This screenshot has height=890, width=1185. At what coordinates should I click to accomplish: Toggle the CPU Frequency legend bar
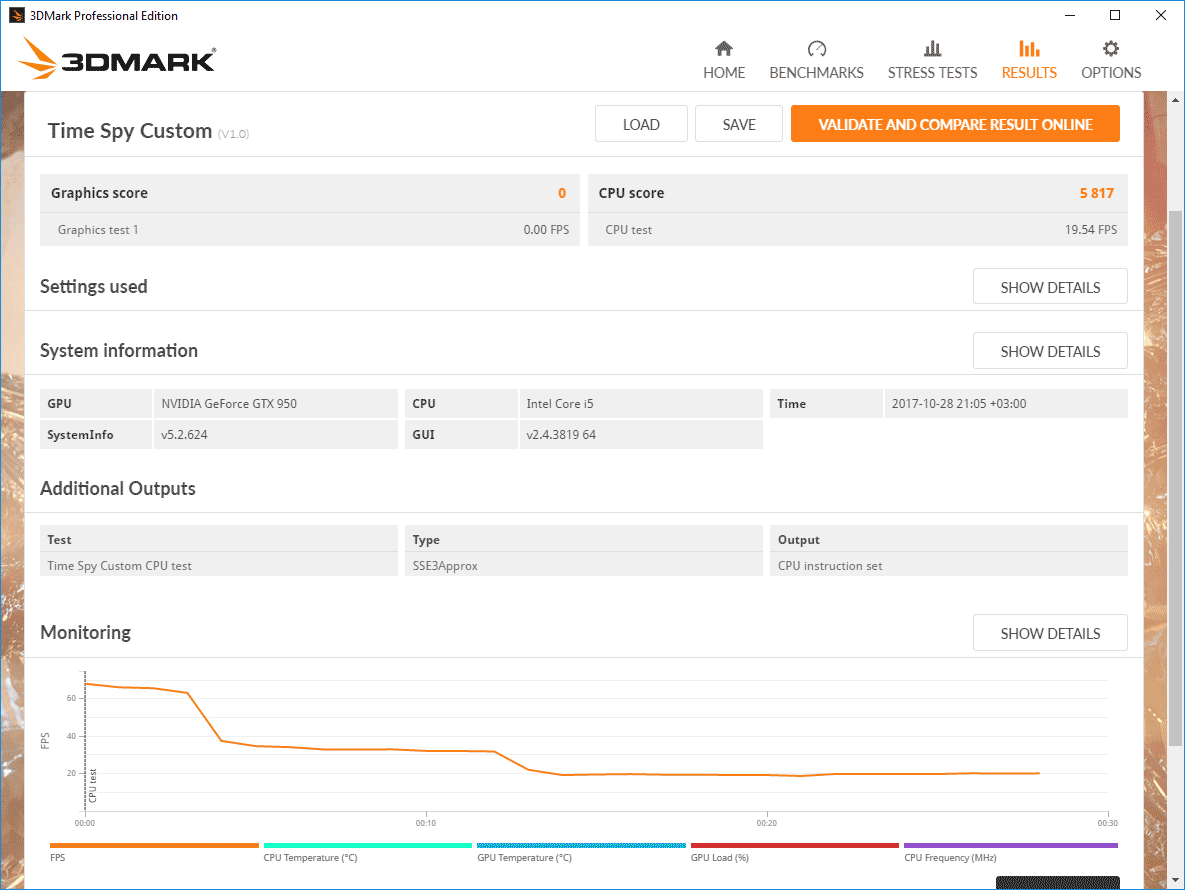tap(1010, 845)
